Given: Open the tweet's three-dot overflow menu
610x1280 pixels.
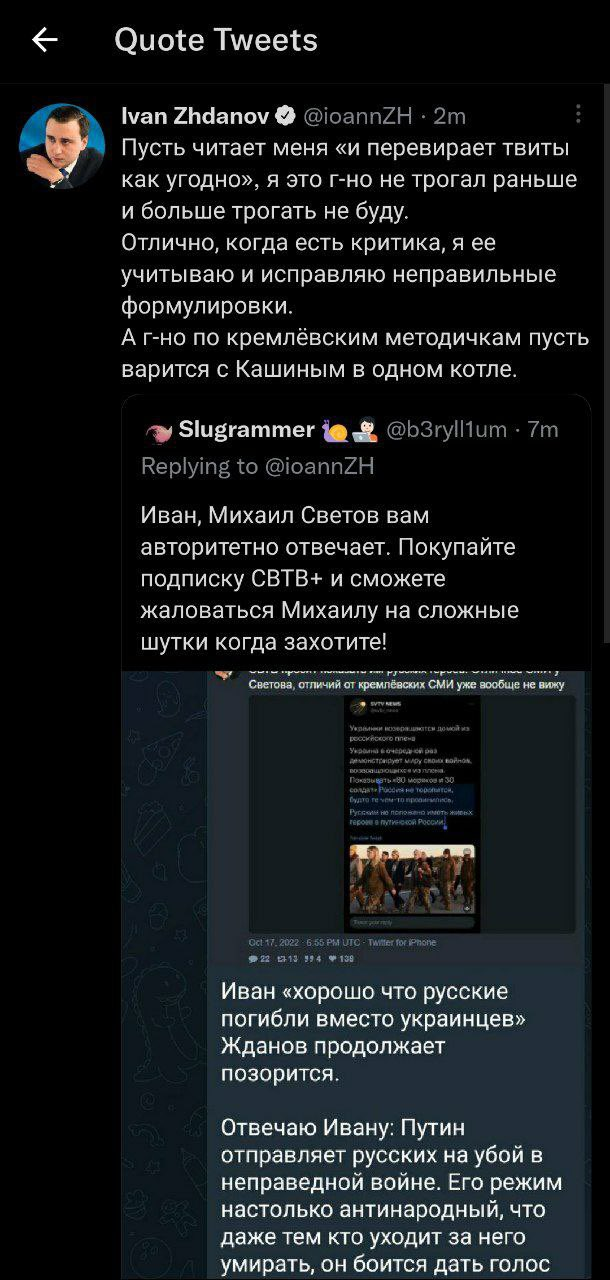Looking at the screenshot, I should (x=578, y=114).
